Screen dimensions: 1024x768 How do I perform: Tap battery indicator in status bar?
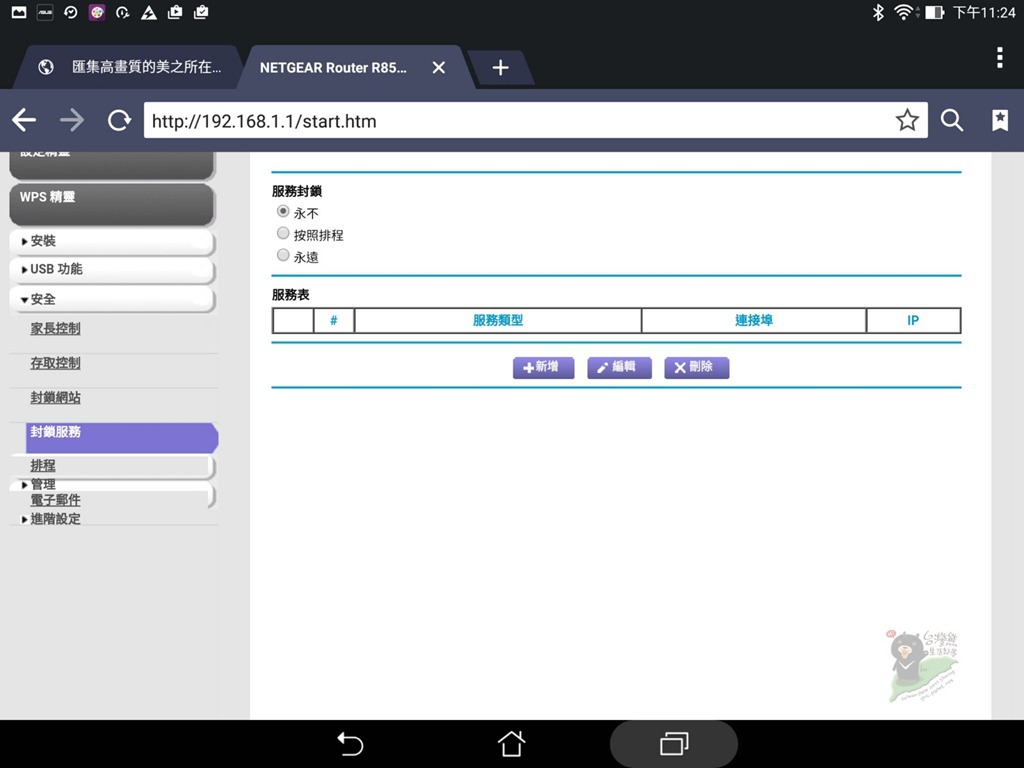935,12
